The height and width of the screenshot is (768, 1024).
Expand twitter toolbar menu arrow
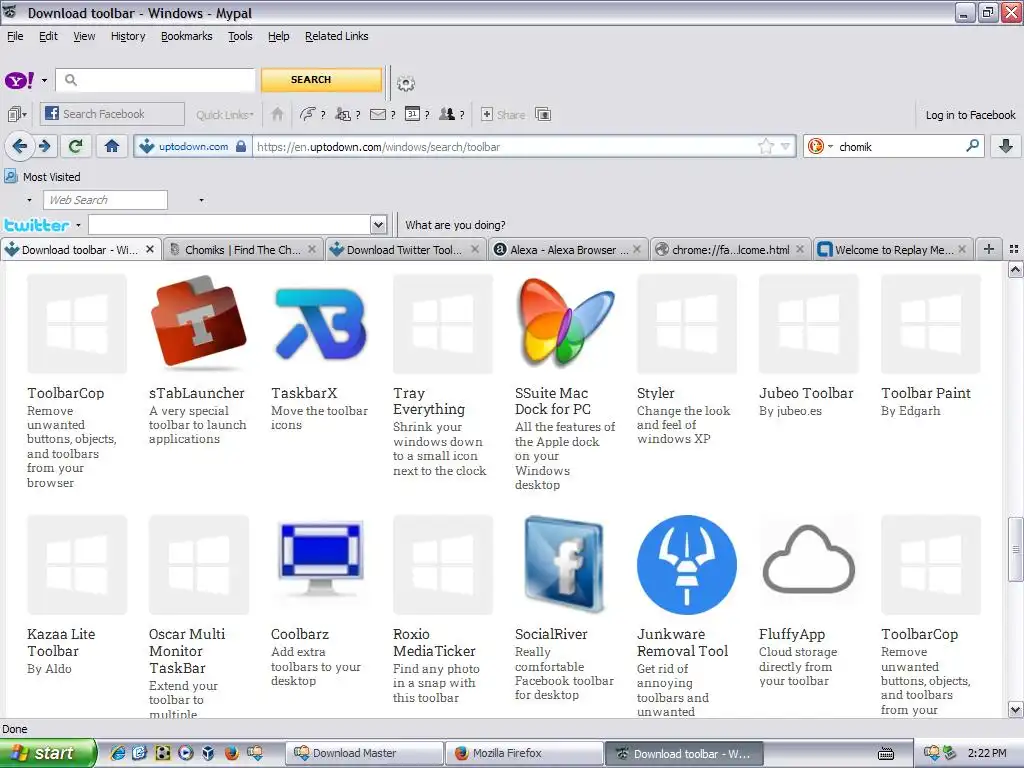click(x=78, y=225)
